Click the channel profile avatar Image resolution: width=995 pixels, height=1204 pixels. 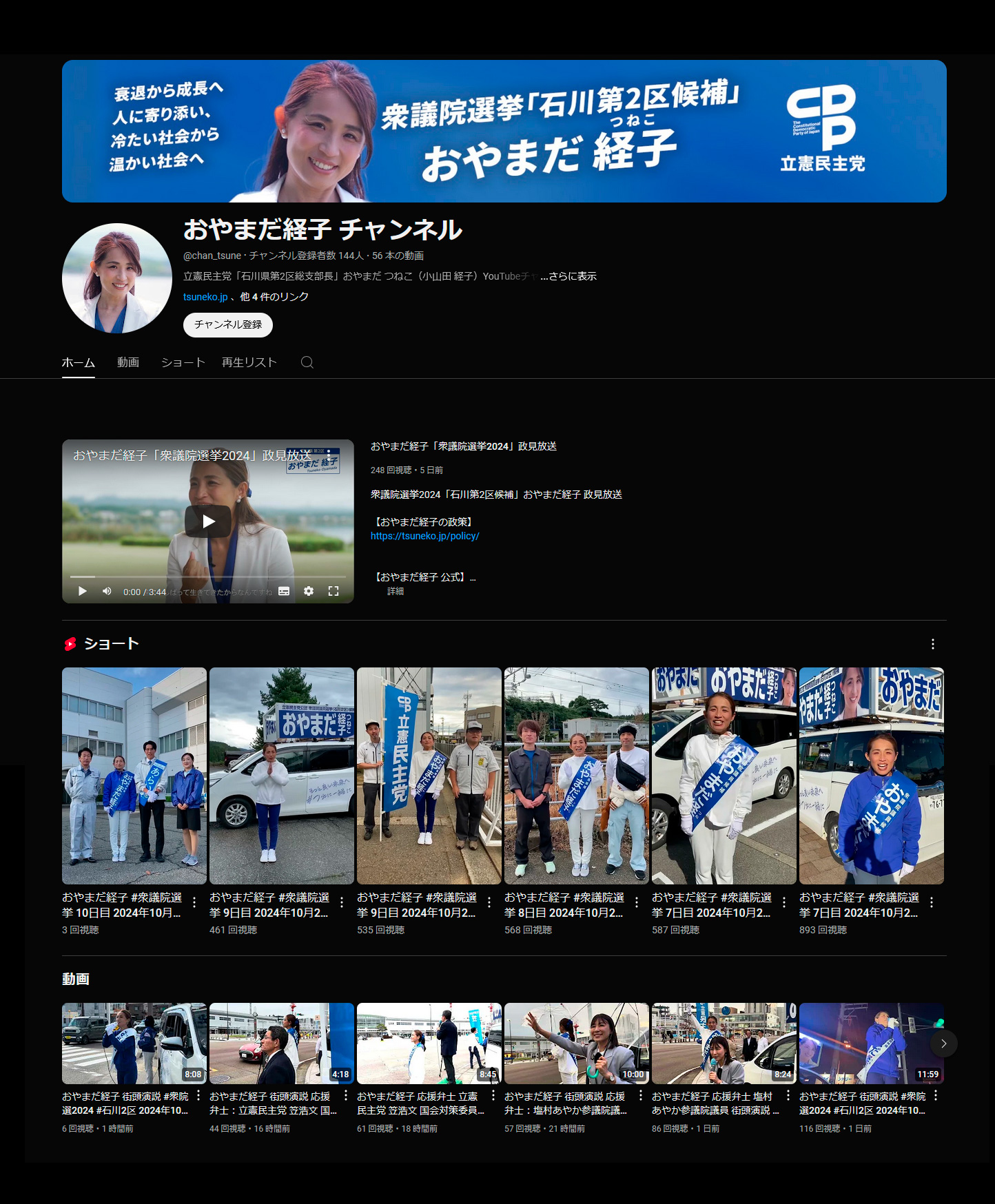(x=117, y=278)
